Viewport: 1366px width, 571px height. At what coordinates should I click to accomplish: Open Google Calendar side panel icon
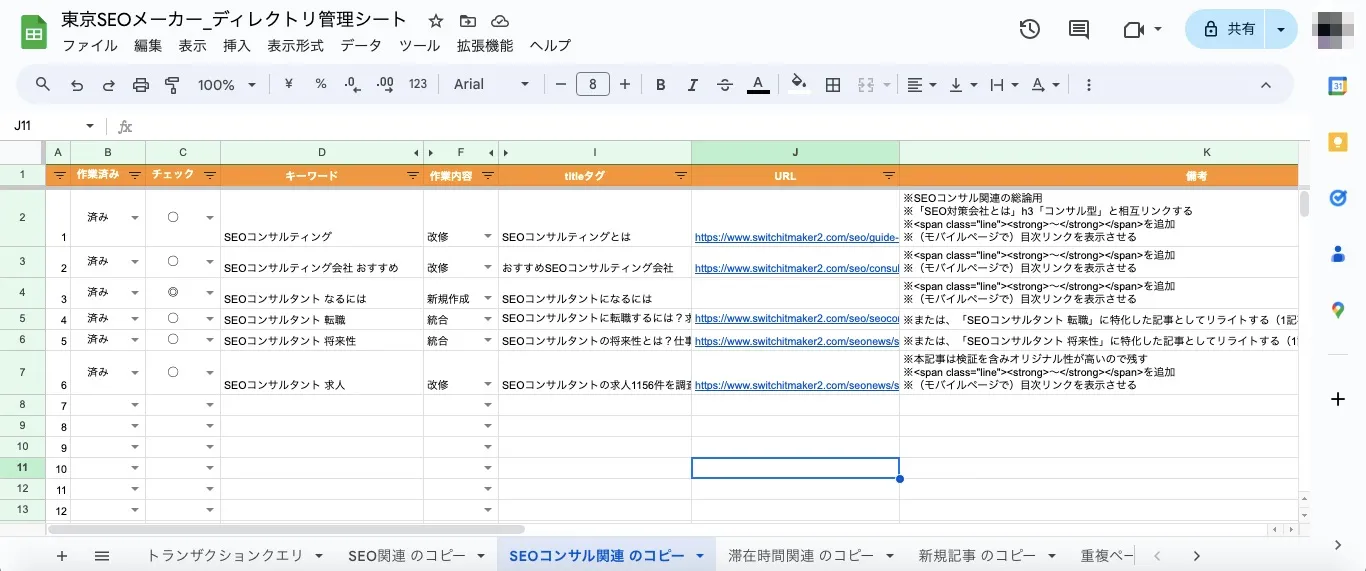pyautogui.click(x=1338, y=86)
